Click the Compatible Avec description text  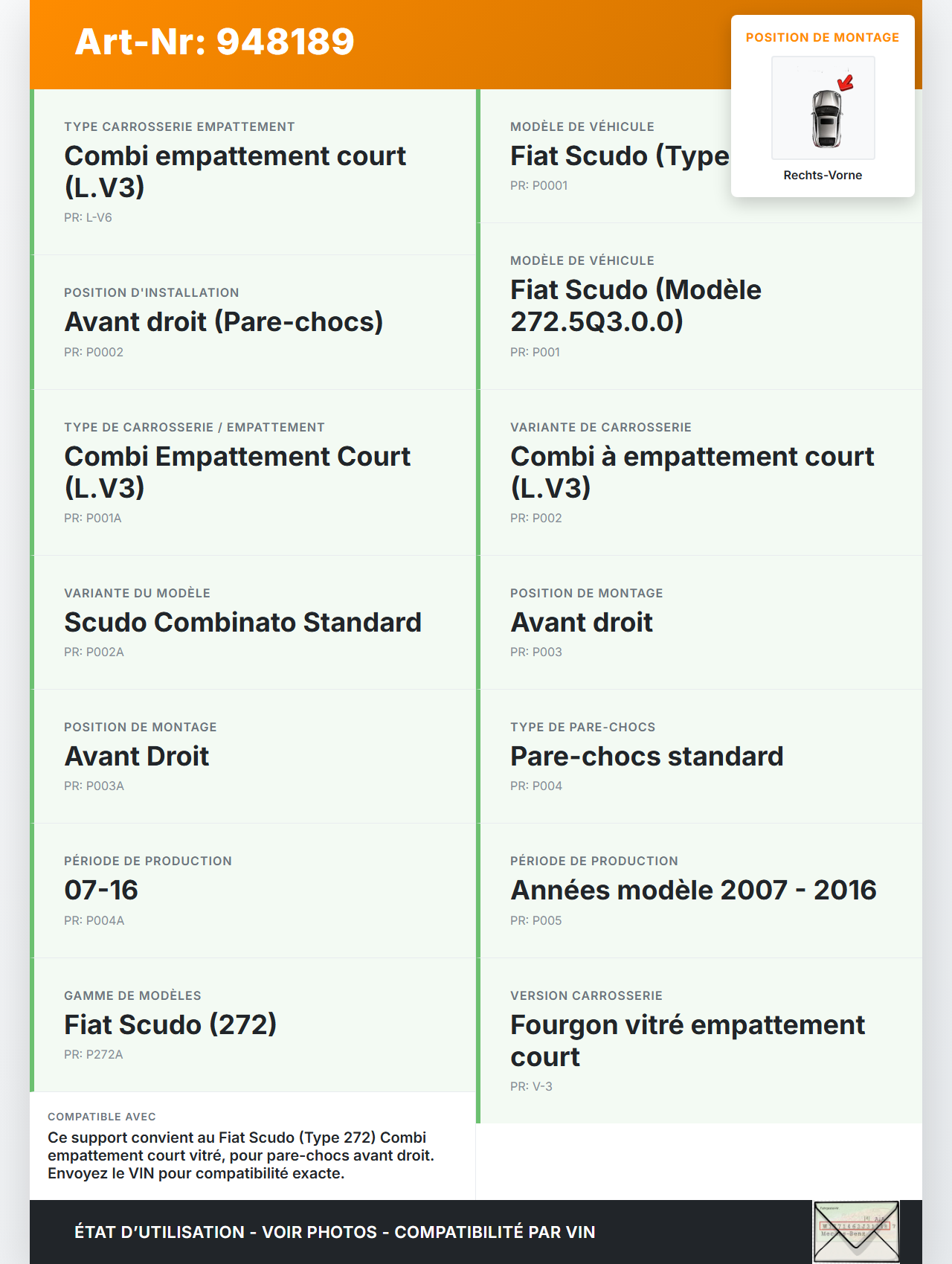(240, 1155)
